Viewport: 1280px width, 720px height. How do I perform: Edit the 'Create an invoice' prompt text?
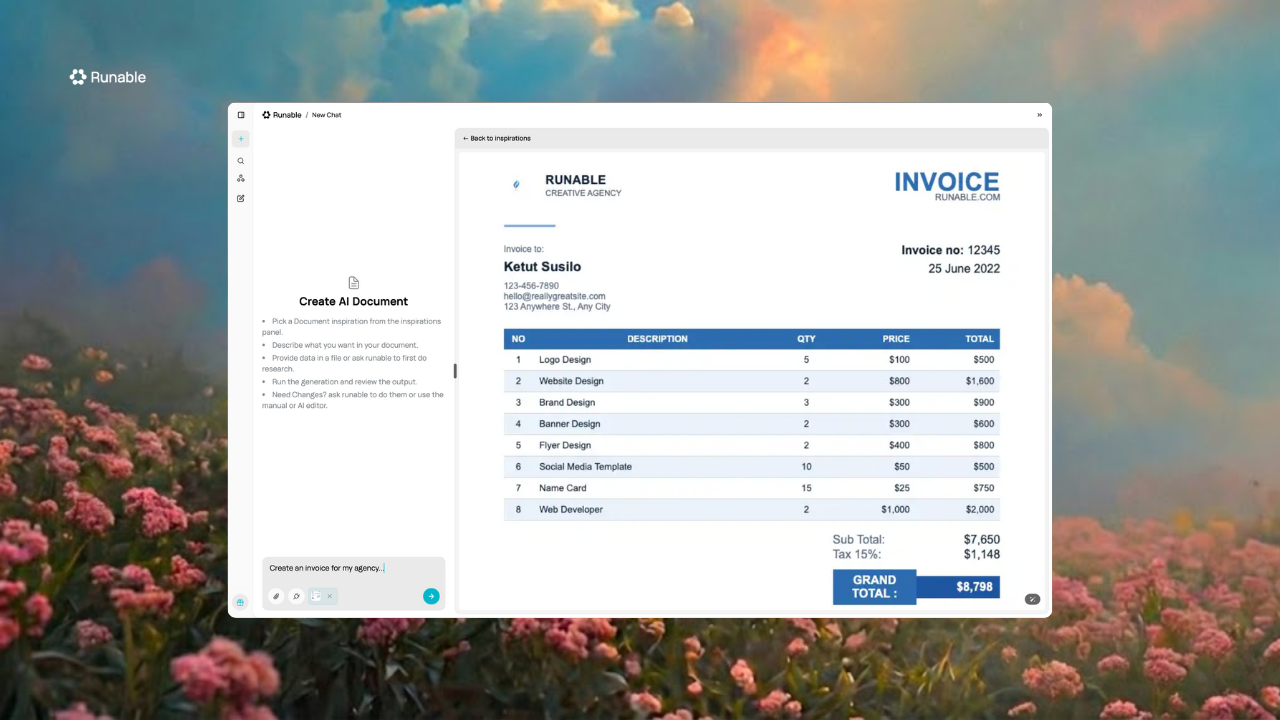tap(327, 568)
